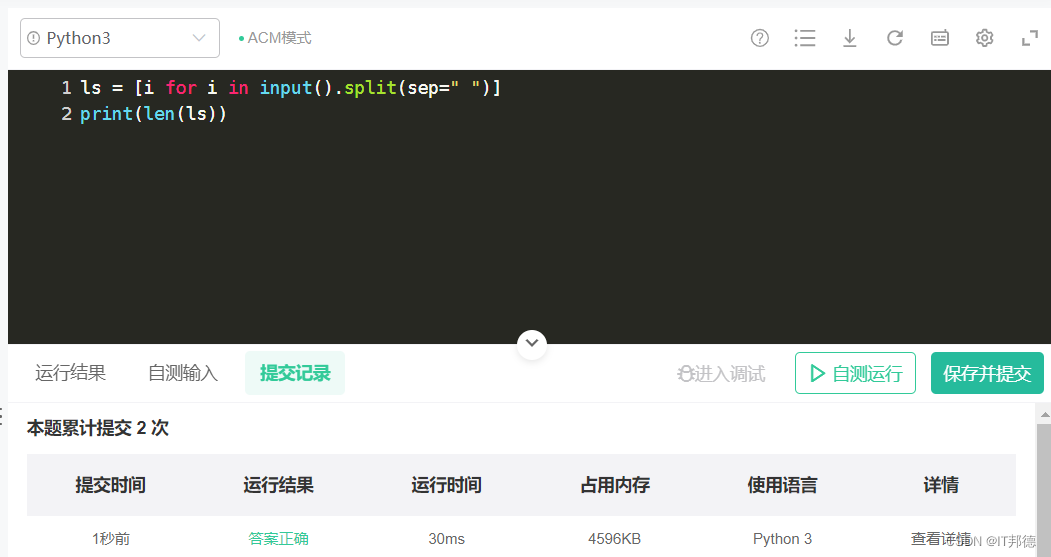The height and width of the screenshot is (557, 1051).
Task: Click the 本题累计提交 2 次 text
Action: [x=98, y=428]
